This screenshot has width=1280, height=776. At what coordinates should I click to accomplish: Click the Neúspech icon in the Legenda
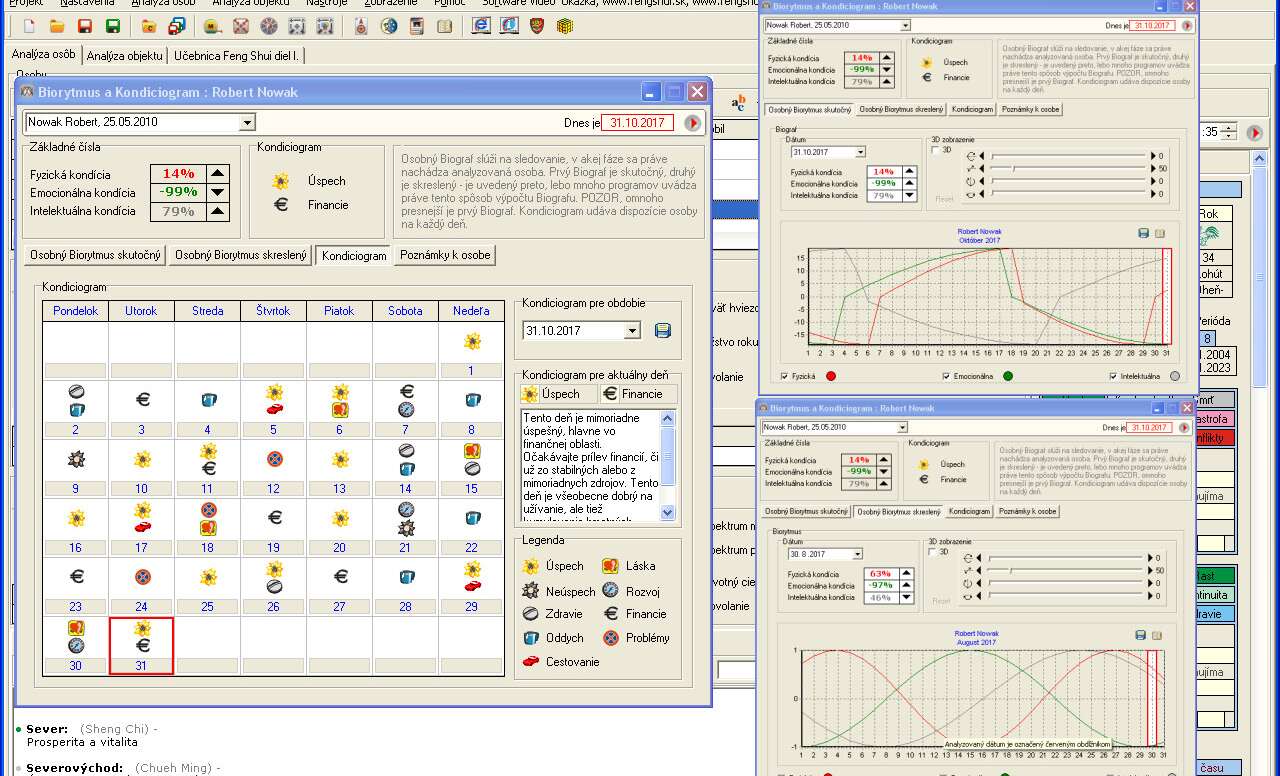pyautogui.click(x=531, y=590)
